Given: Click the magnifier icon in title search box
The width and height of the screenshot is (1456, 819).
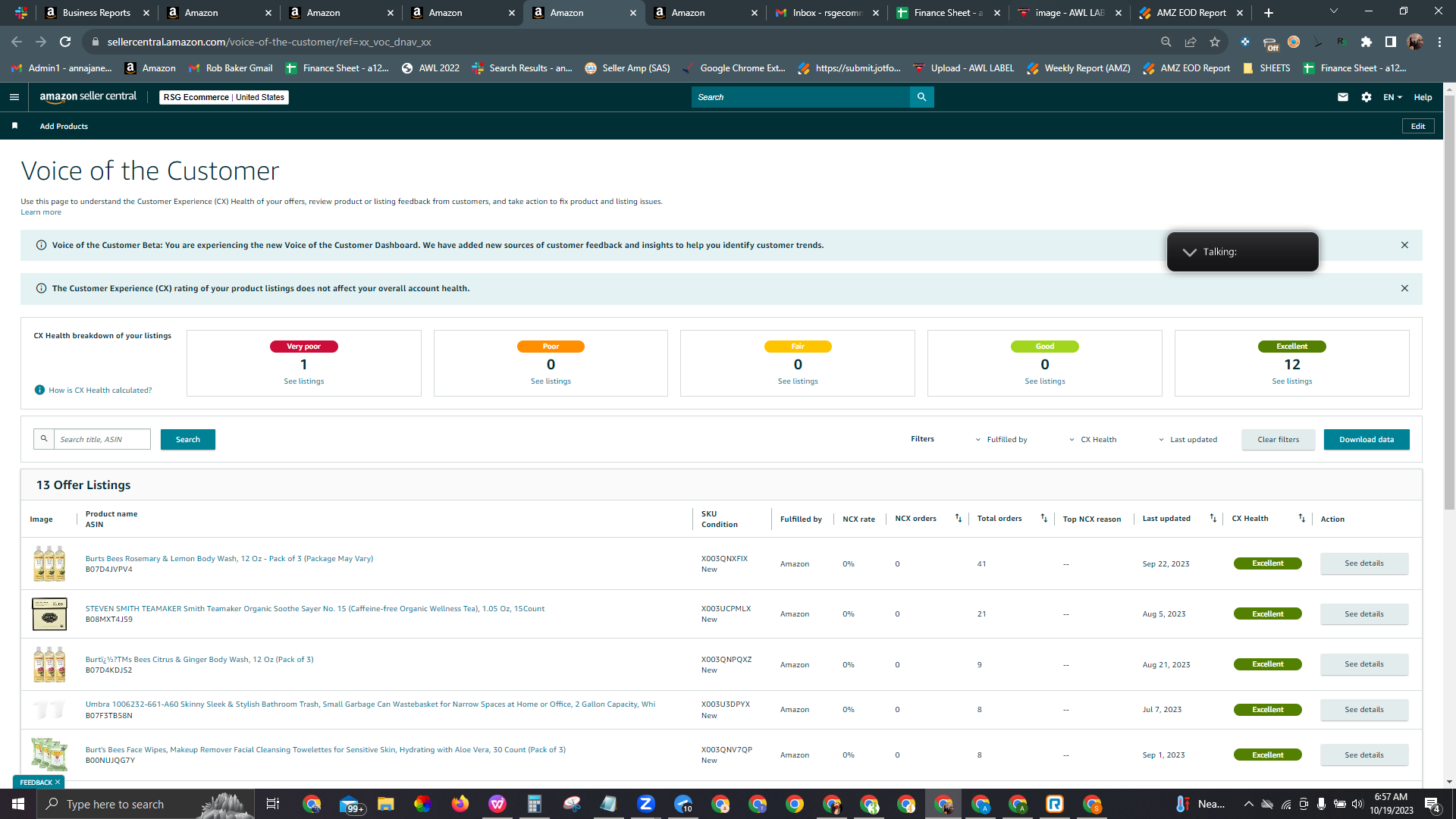Looking at the screenshot, I should 44,439.
